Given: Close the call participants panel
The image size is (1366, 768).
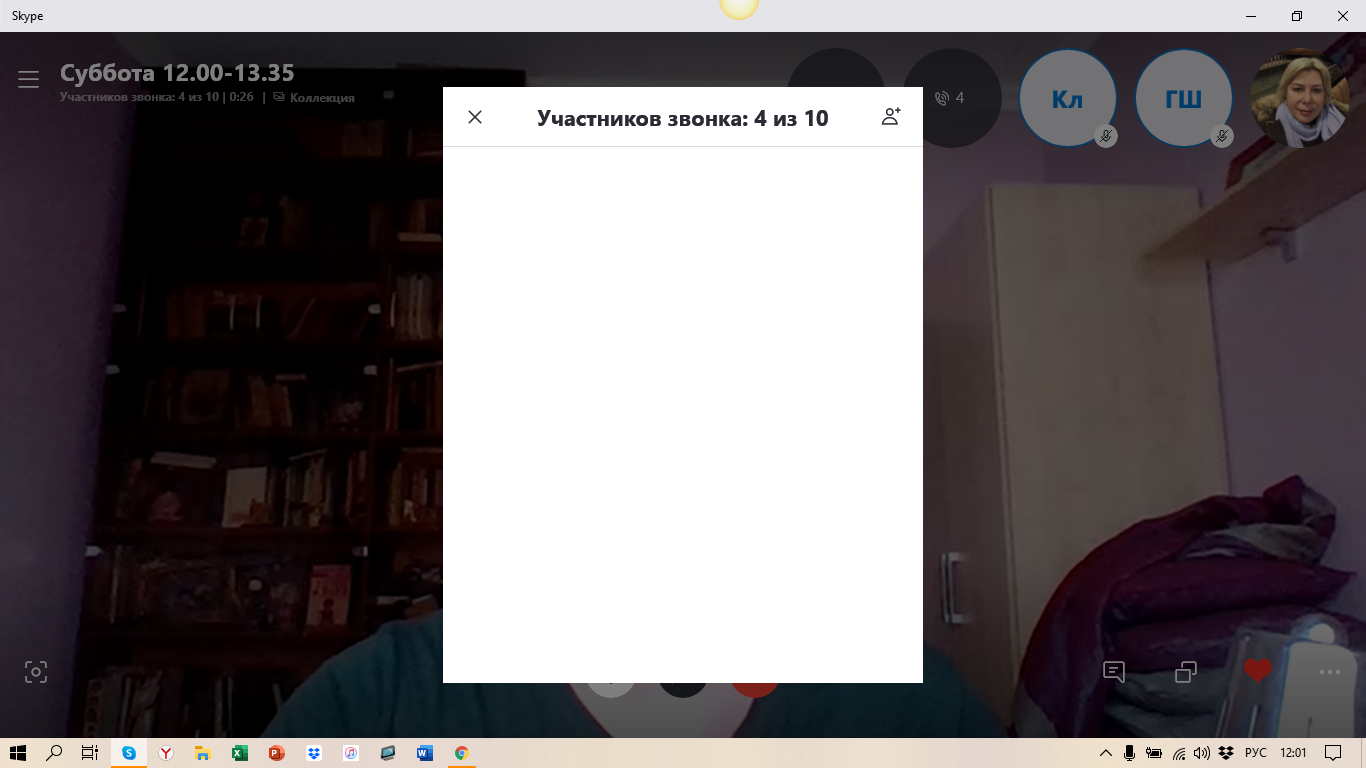Looking at the screenshot, I should (475, 117).
